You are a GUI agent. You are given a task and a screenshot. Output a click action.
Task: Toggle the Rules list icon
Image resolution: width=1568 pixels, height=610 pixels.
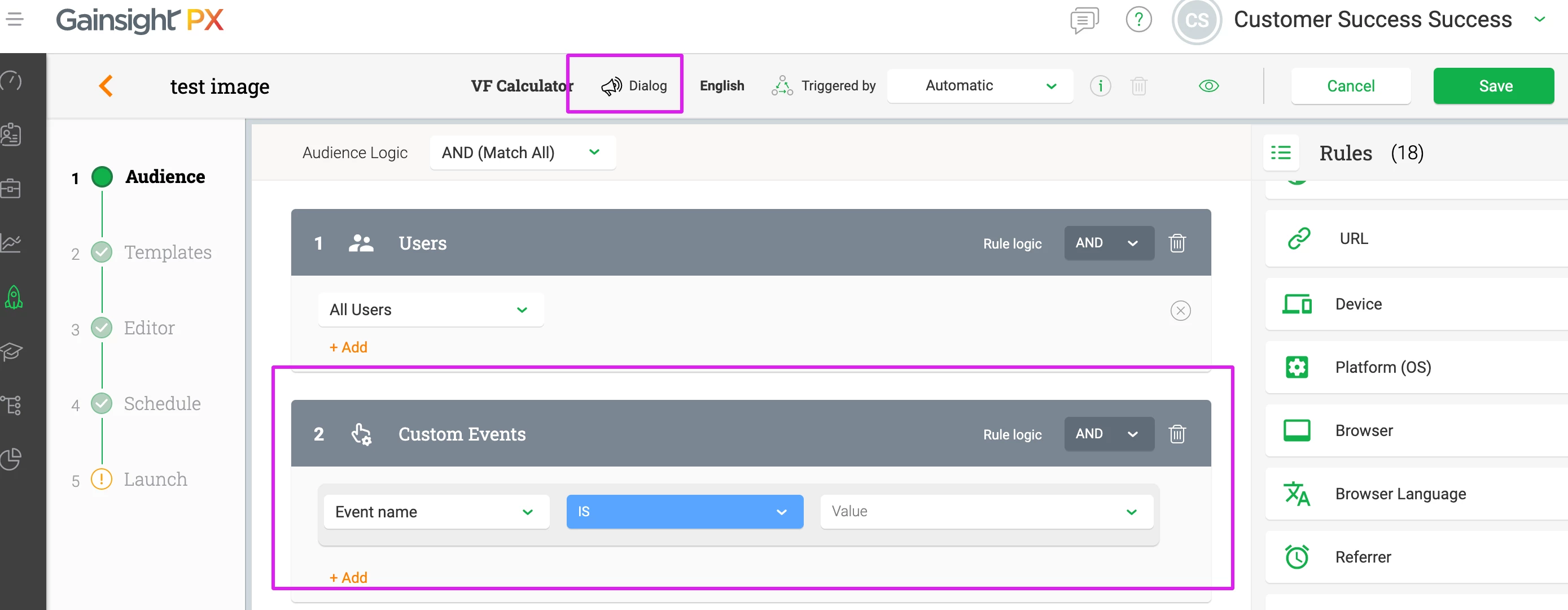tap(1281, 152)
